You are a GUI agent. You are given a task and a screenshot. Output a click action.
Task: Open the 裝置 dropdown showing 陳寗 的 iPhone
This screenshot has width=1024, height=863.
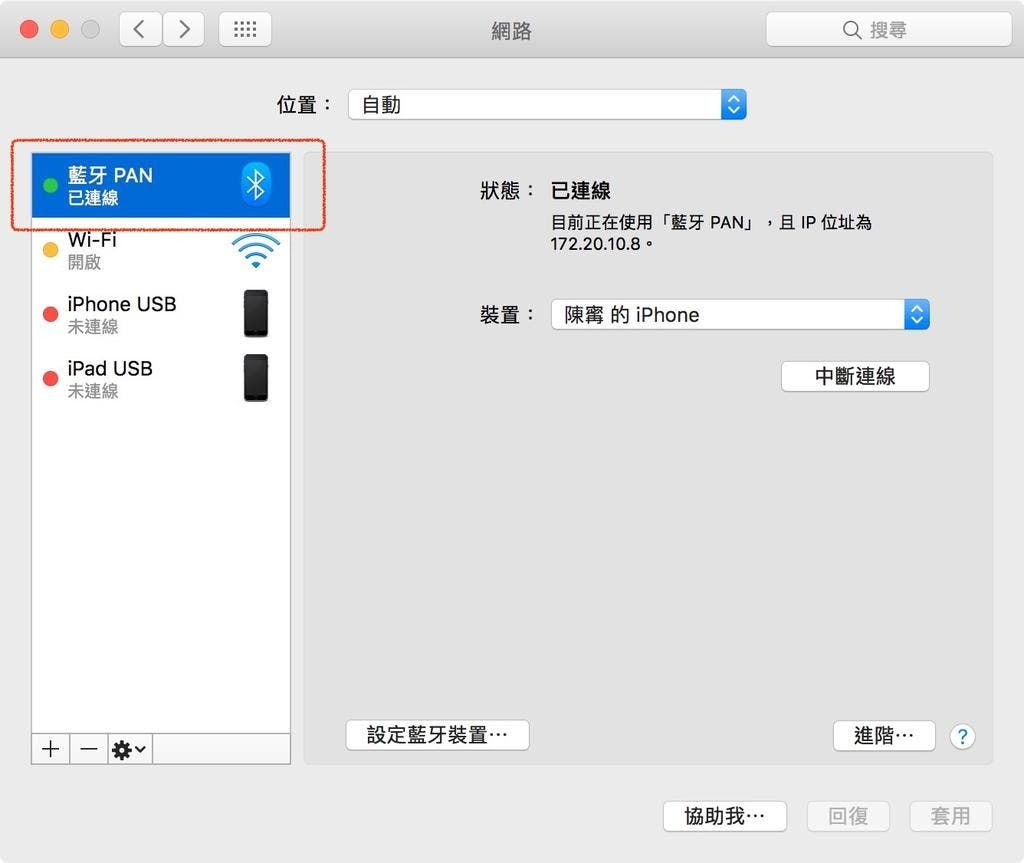(x=740, y=315)
